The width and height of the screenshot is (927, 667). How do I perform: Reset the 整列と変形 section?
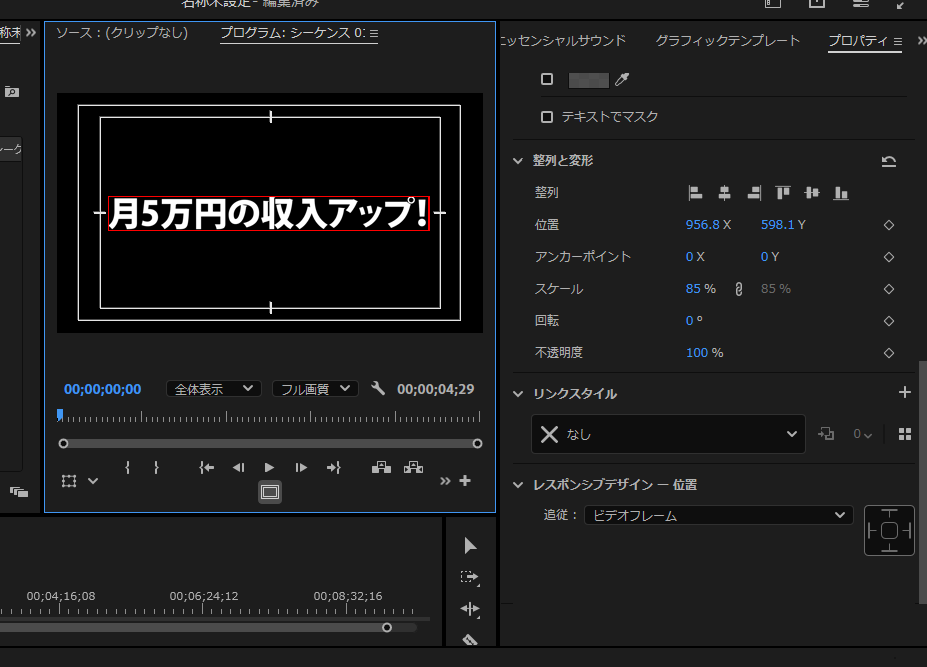888,161
